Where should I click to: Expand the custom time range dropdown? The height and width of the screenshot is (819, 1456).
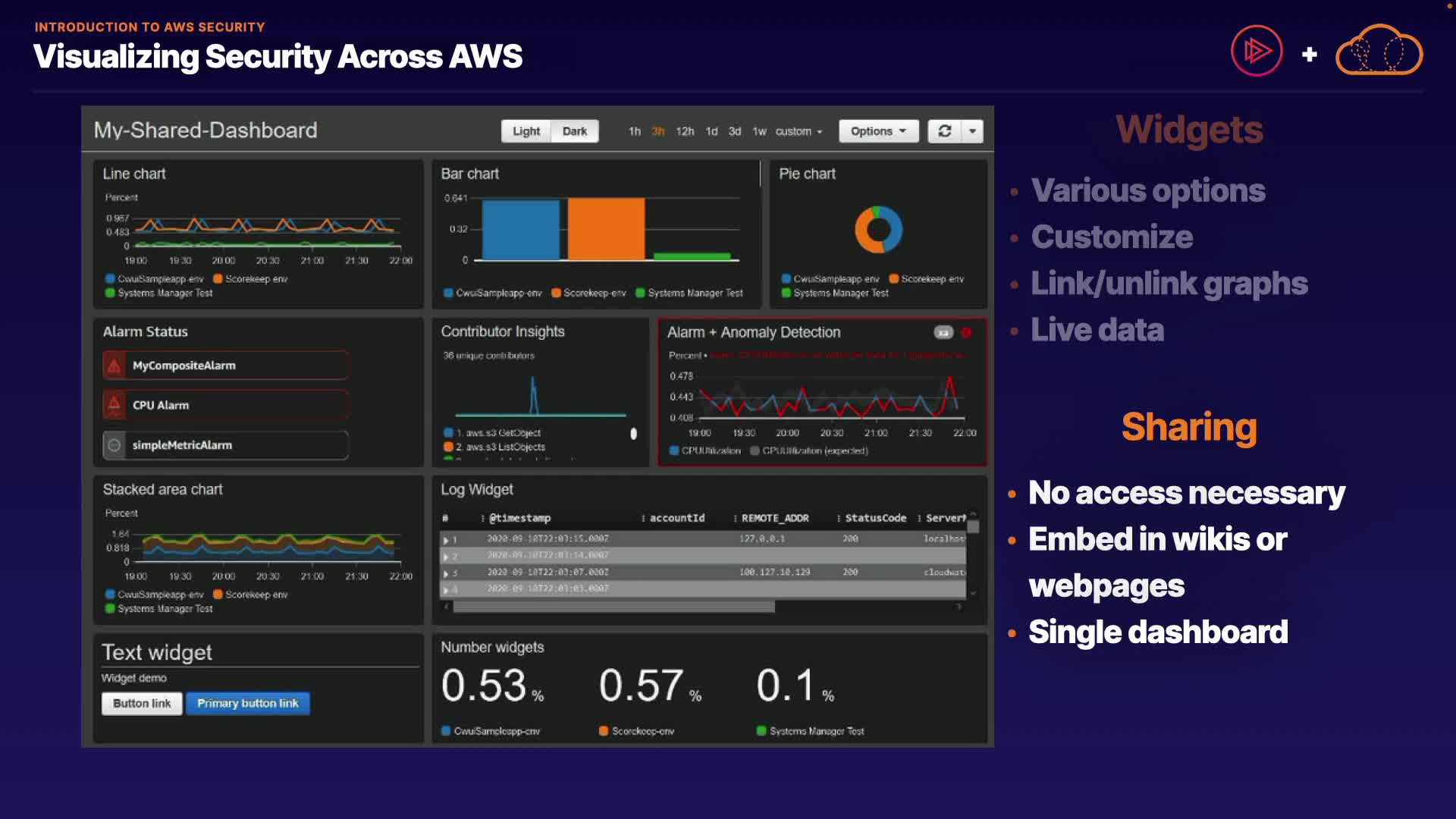[x=798, y=131]
